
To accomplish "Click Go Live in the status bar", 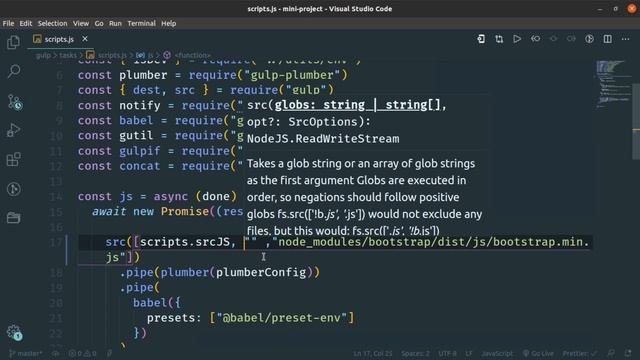I will coord(538,353).
